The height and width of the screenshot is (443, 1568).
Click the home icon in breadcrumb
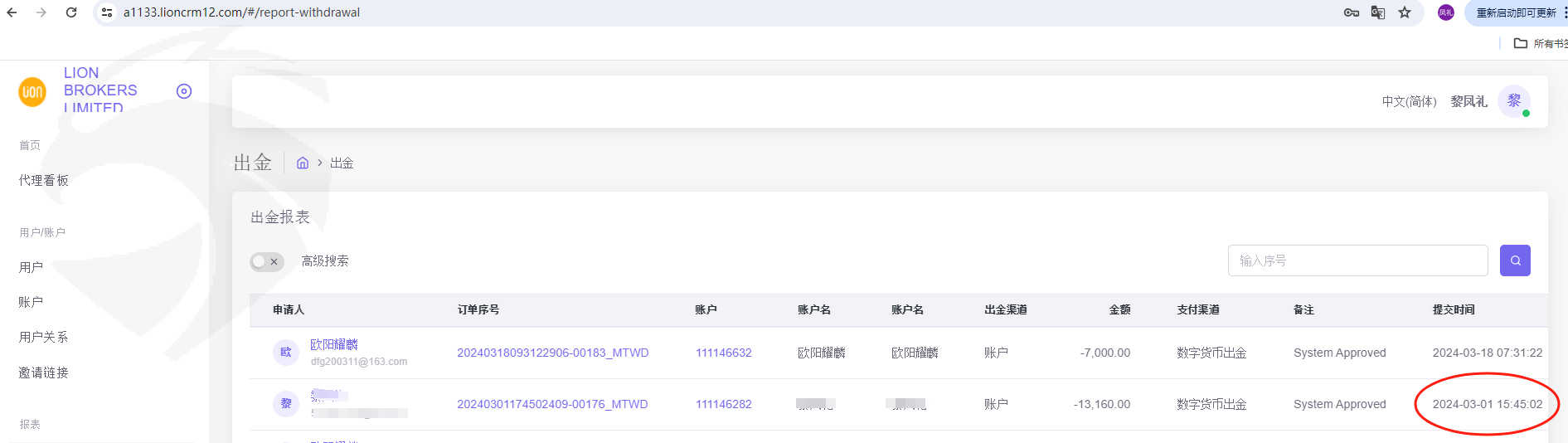(303, 163)
